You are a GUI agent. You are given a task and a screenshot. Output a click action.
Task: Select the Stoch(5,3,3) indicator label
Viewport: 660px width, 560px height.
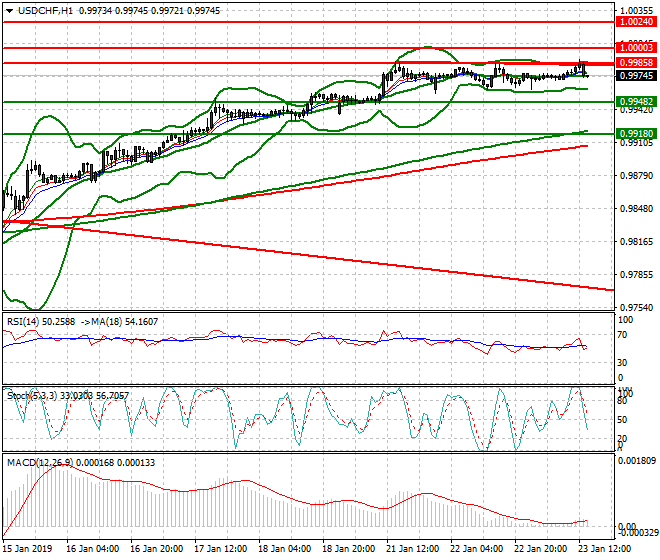[x=68, y=395]
